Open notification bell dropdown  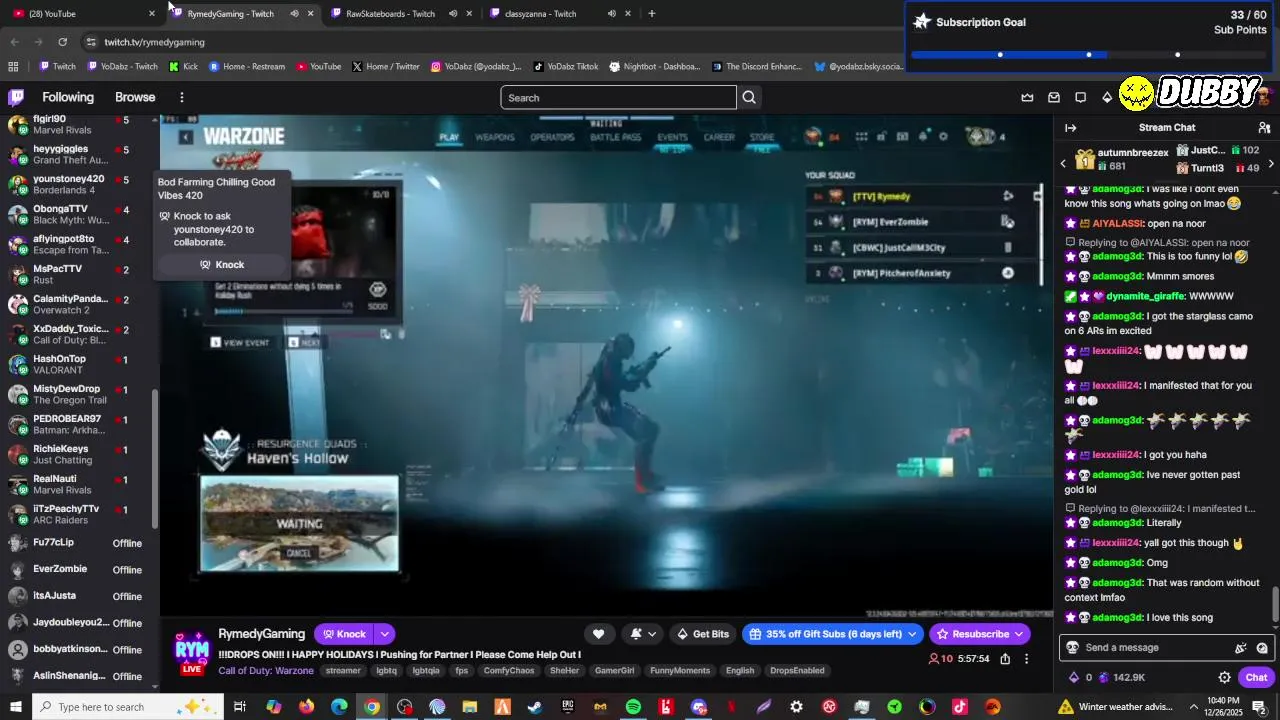642,634
